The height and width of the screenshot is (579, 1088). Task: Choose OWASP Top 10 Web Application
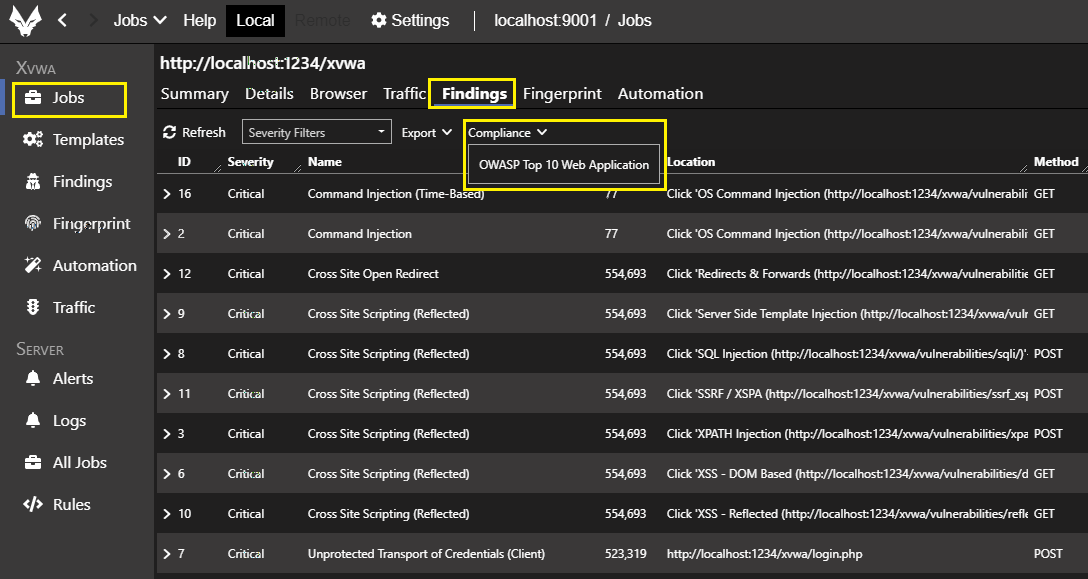click(x=563, y=165)
